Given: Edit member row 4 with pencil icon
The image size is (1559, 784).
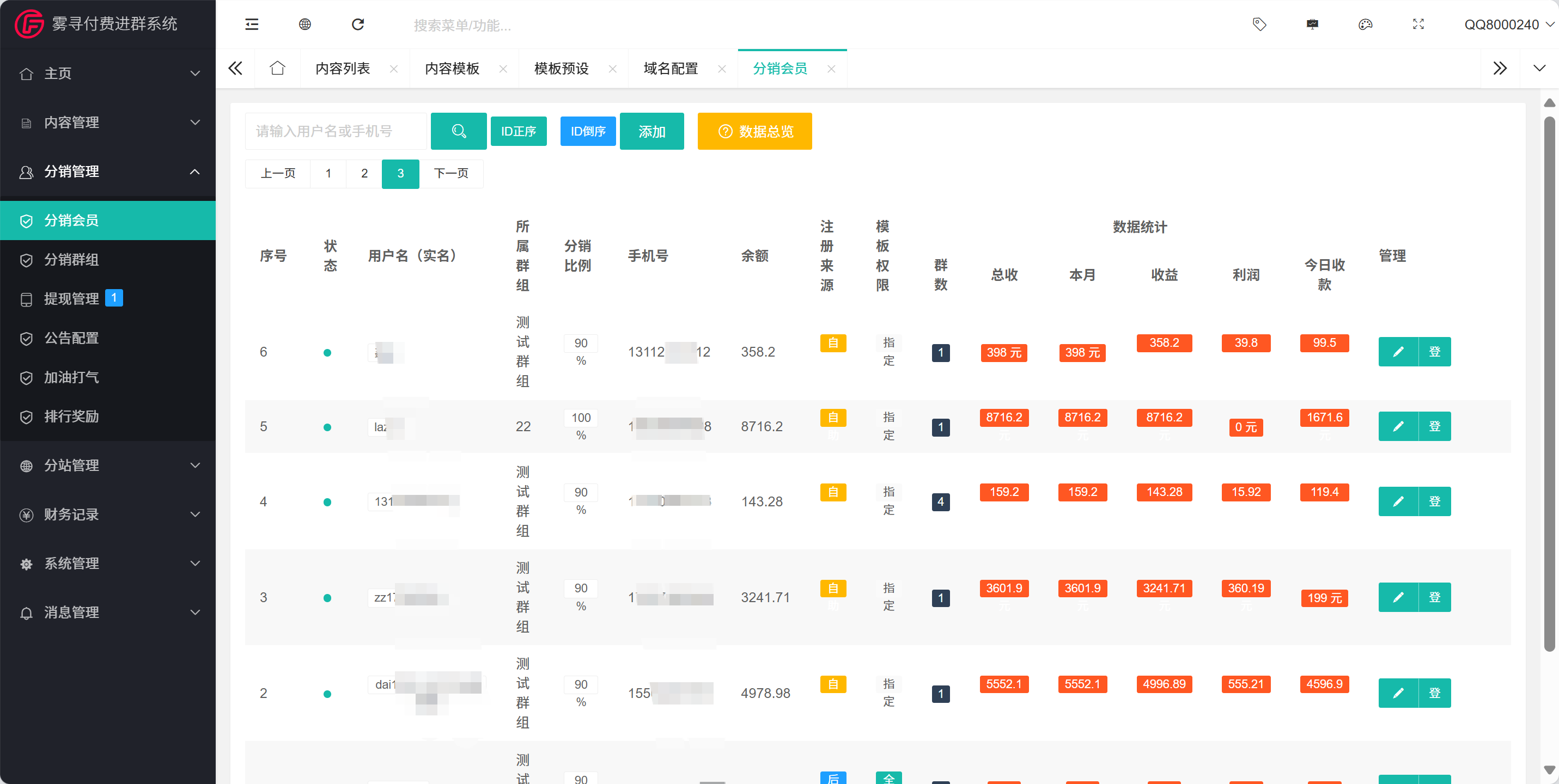Looking at the screenshot, I should 1398,501.
